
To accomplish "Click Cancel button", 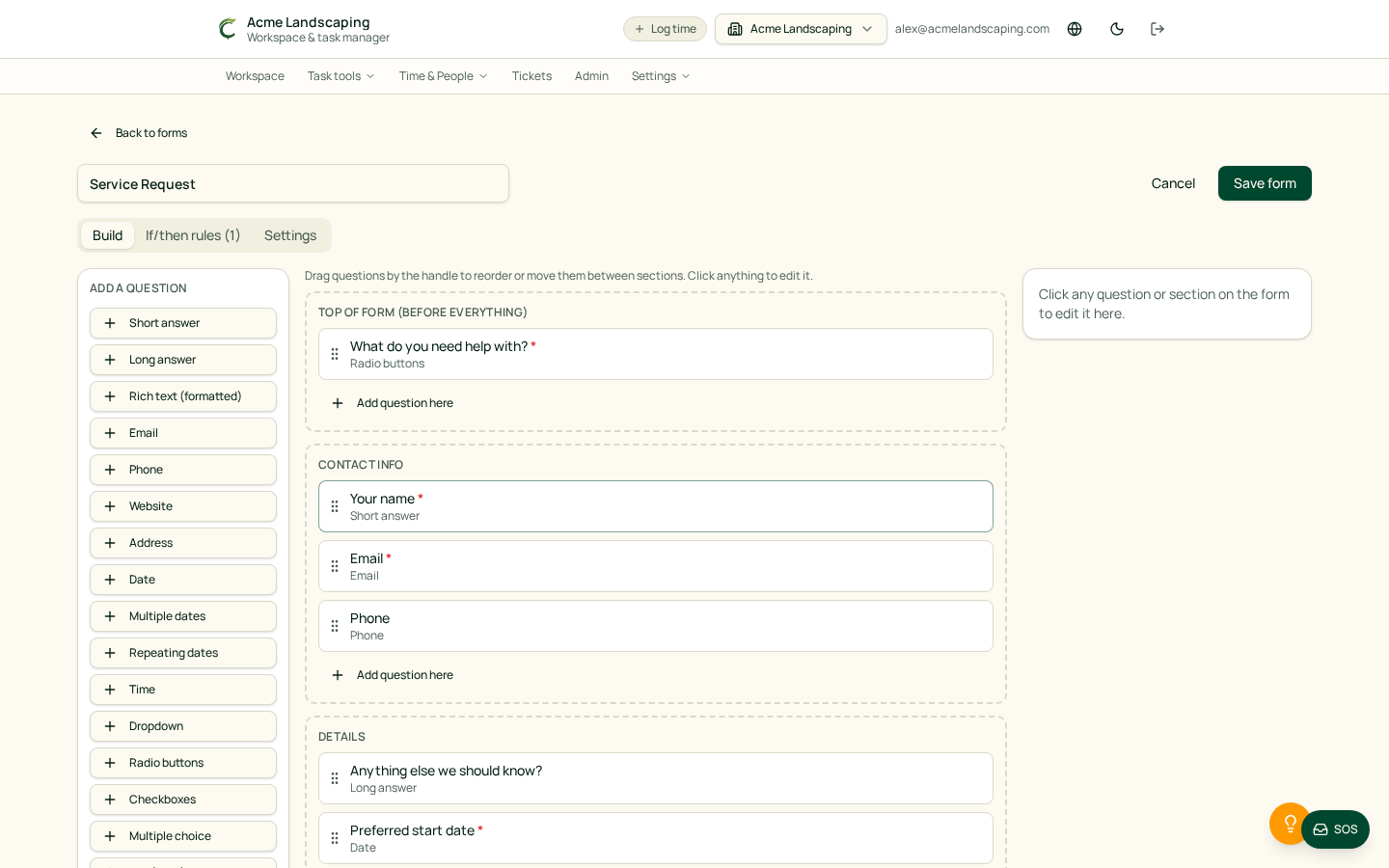I will (1173, 183).
